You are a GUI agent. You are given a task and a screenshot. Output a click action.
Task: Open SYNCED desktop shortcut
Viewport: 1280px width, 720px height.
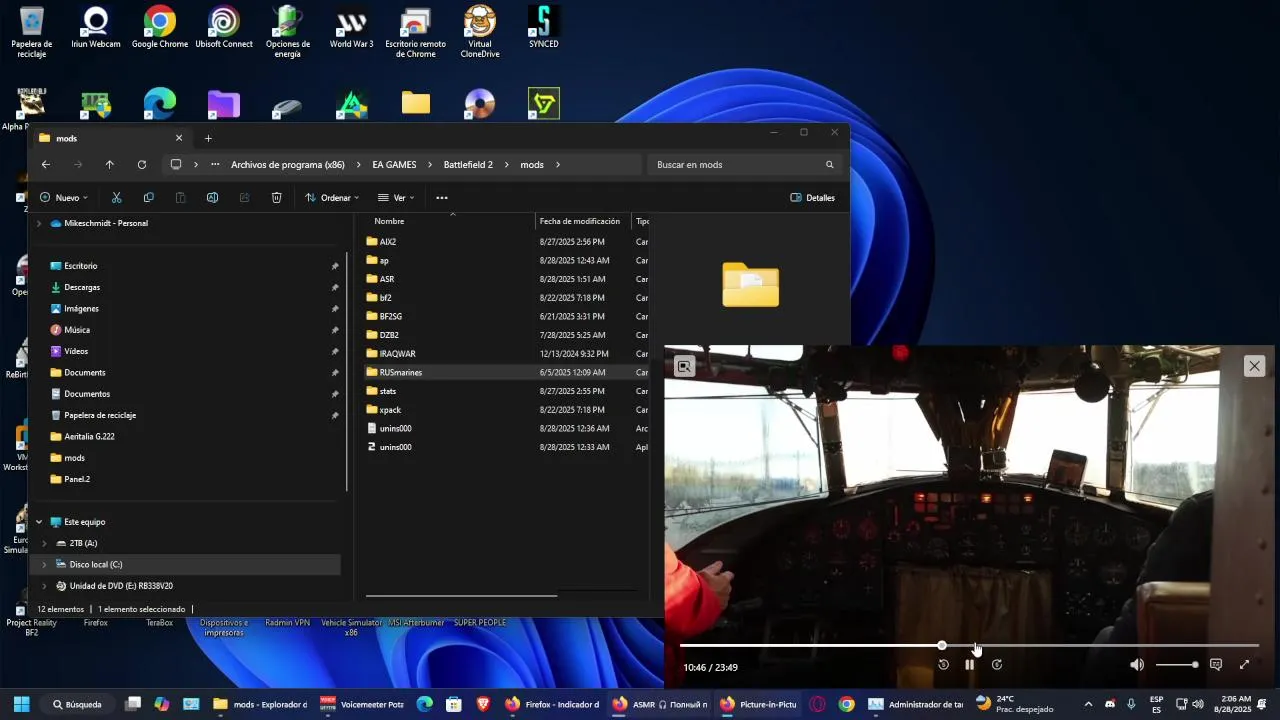543,27
